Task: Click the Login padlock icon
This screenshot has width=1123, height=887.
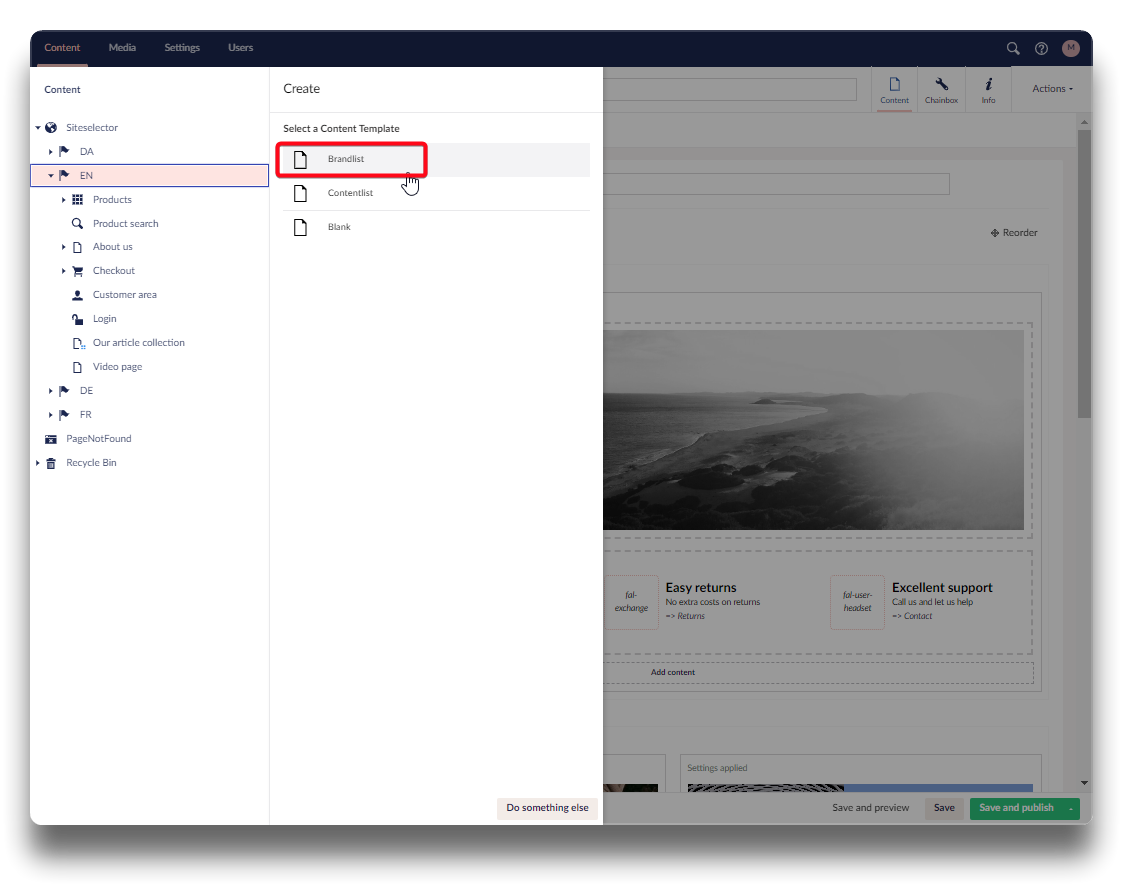Action: (78, 319)
